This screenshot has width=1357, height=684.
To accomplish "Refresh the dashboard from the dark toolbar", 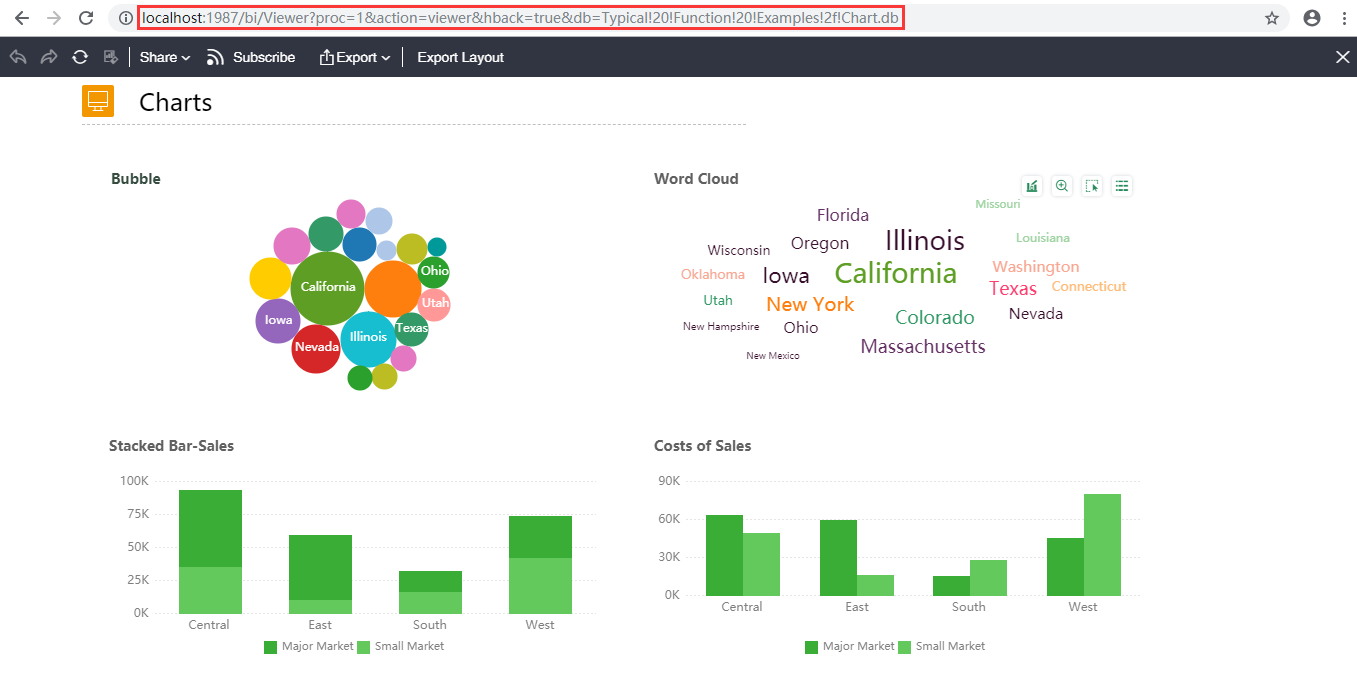I will point(80,57).
